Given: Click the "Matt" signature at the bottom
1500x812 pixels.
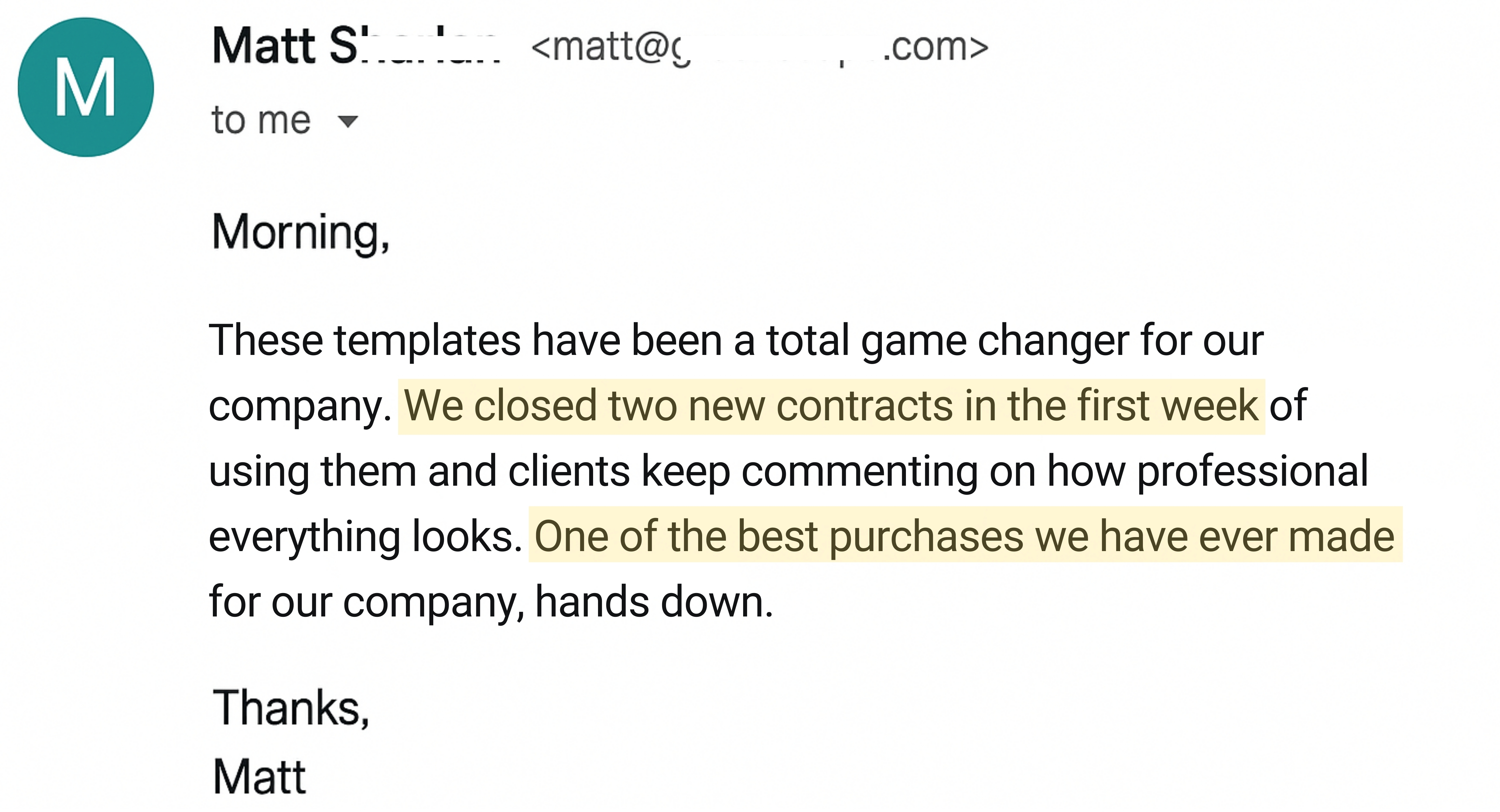Looking at the screenshot, I should pyautogui.click(x=259, y=777).
